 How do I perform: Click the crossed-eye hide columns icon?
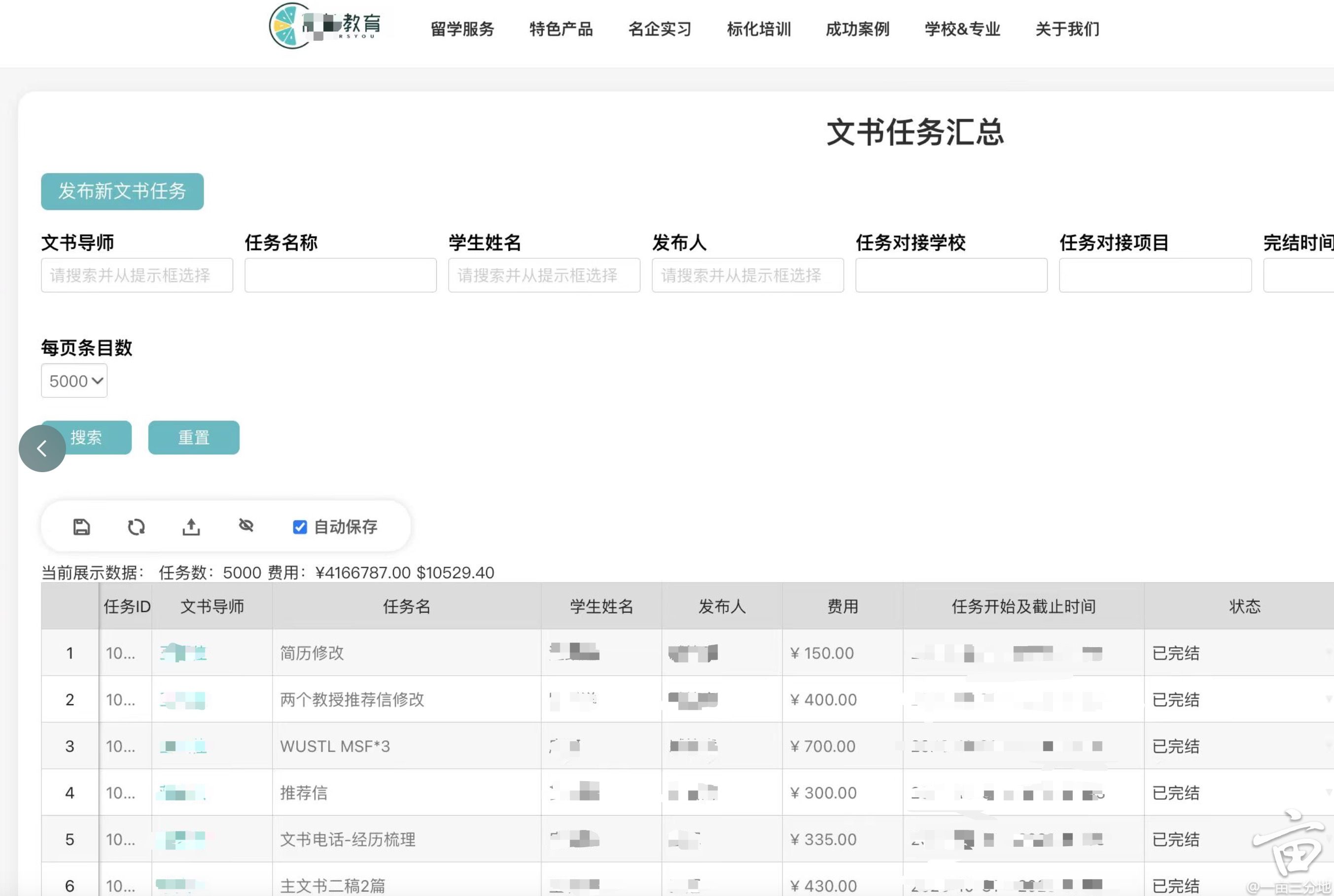[246, 525]
